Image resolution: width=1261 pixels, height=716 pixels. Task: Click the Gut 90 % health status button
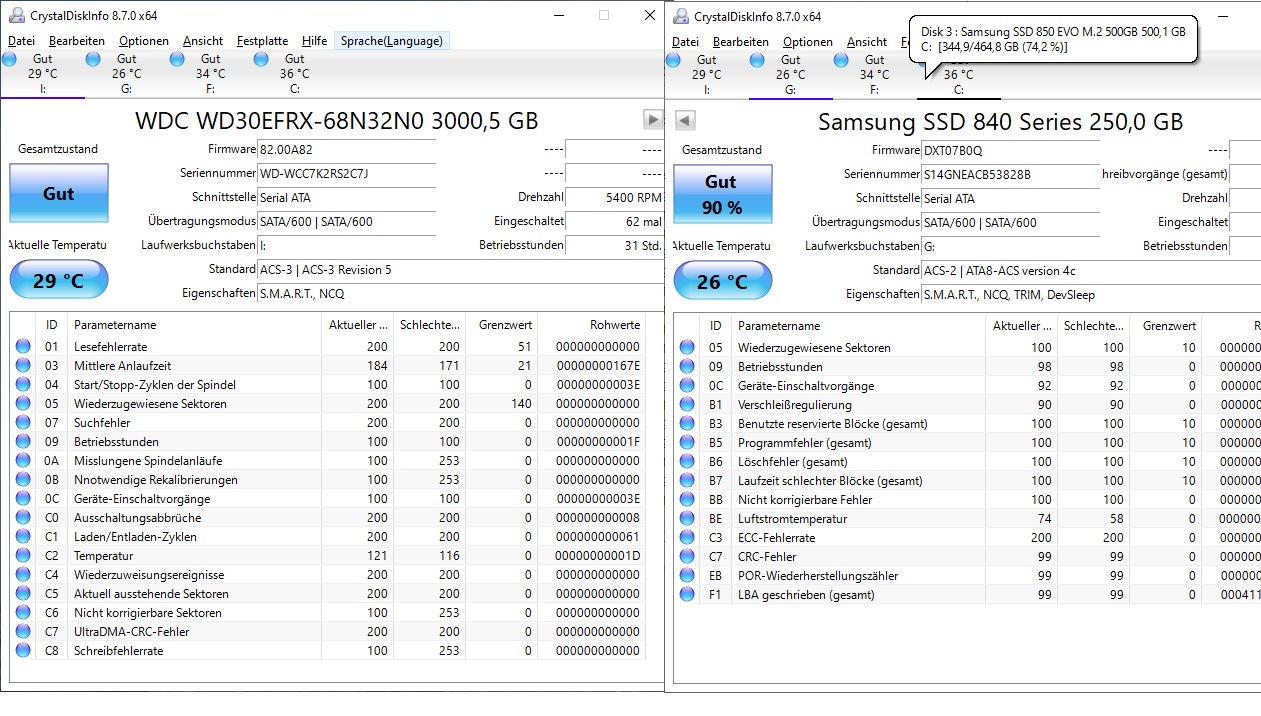pos(722,194)
